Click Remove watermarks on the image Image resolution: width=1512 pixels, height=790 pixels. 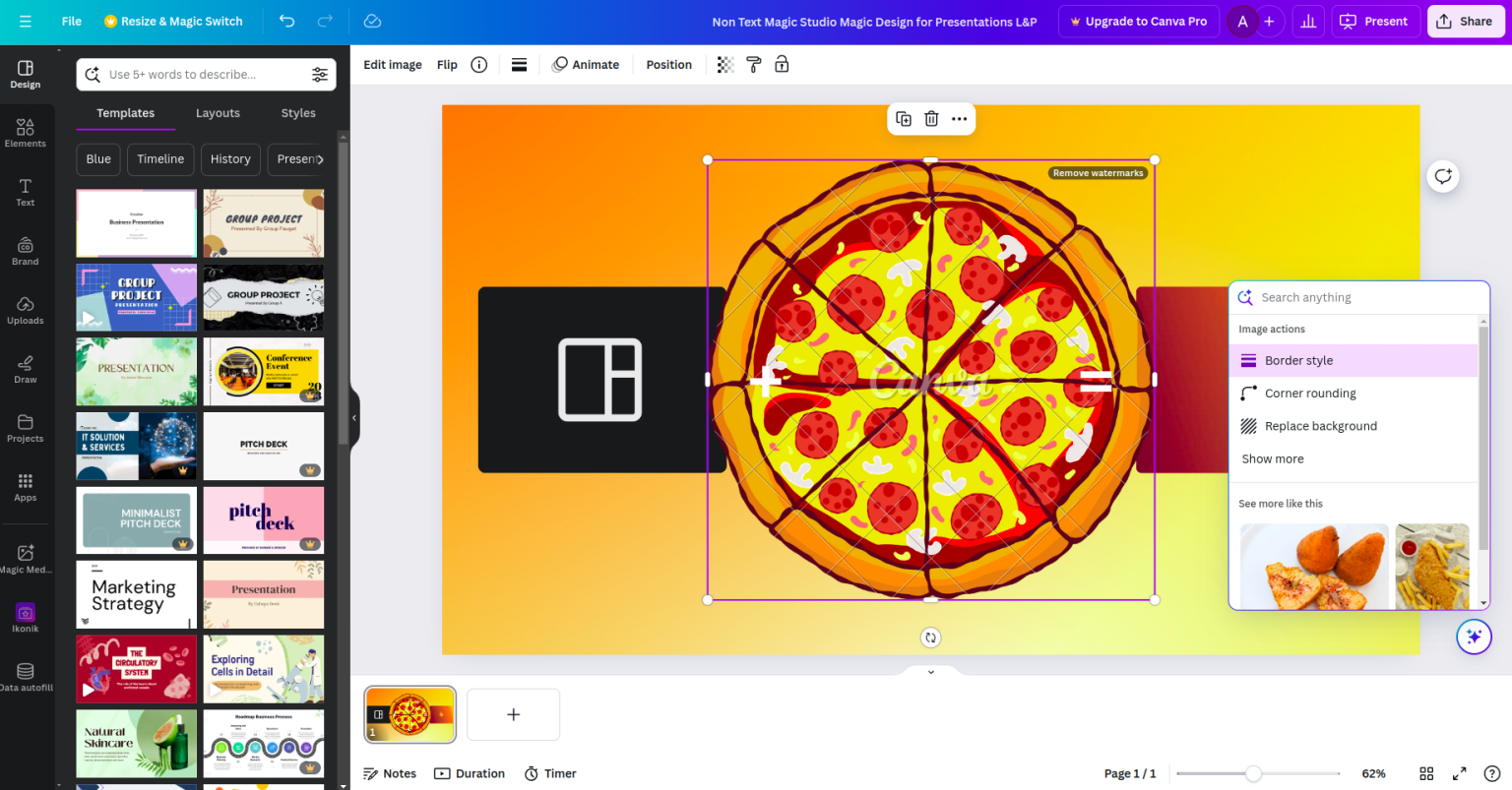[1098, 172]
